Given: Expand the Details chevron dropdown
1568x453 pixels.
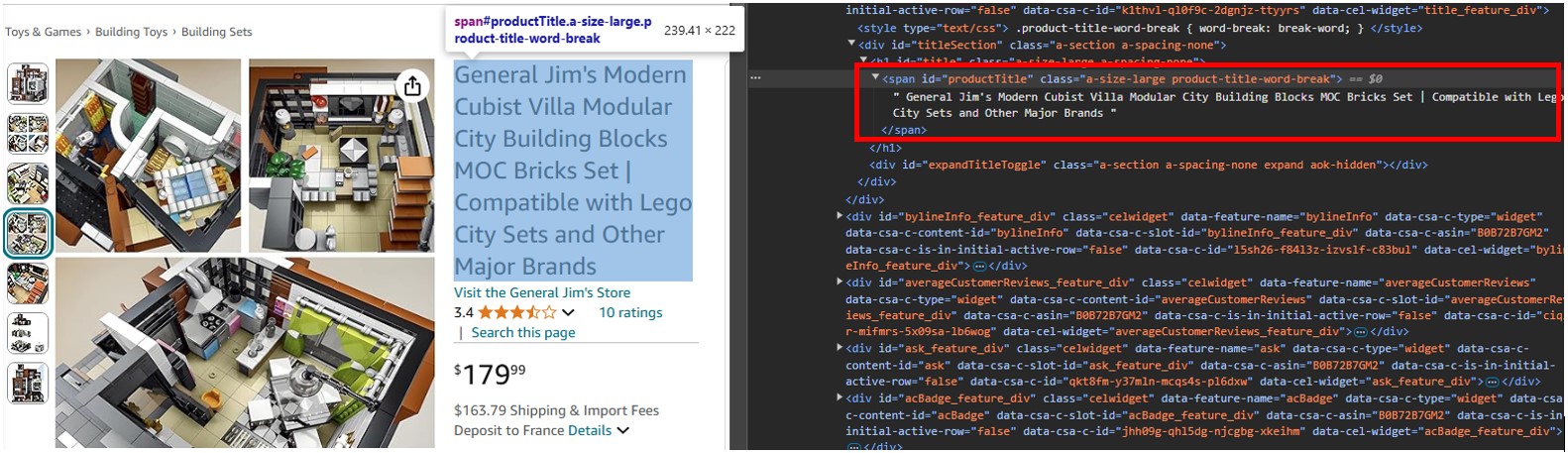Looking at the screenshot, I should click(x=622, y=430).
